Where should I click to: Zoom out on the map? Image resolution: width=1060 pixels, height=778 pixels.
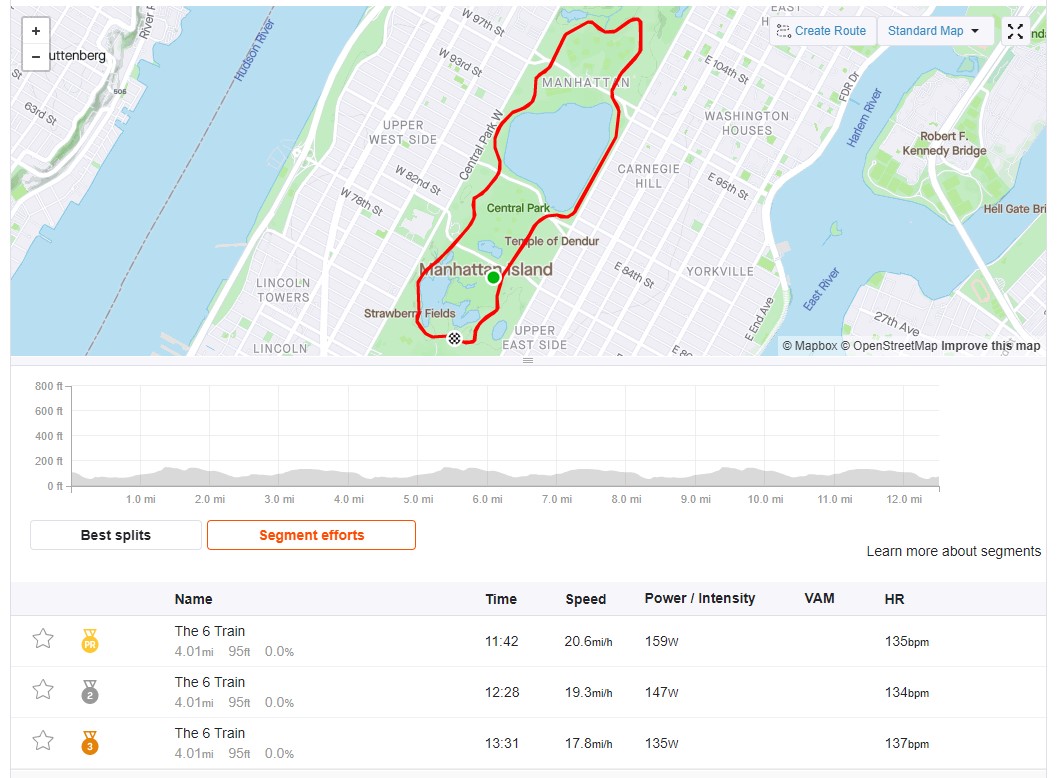coord(36,57)
